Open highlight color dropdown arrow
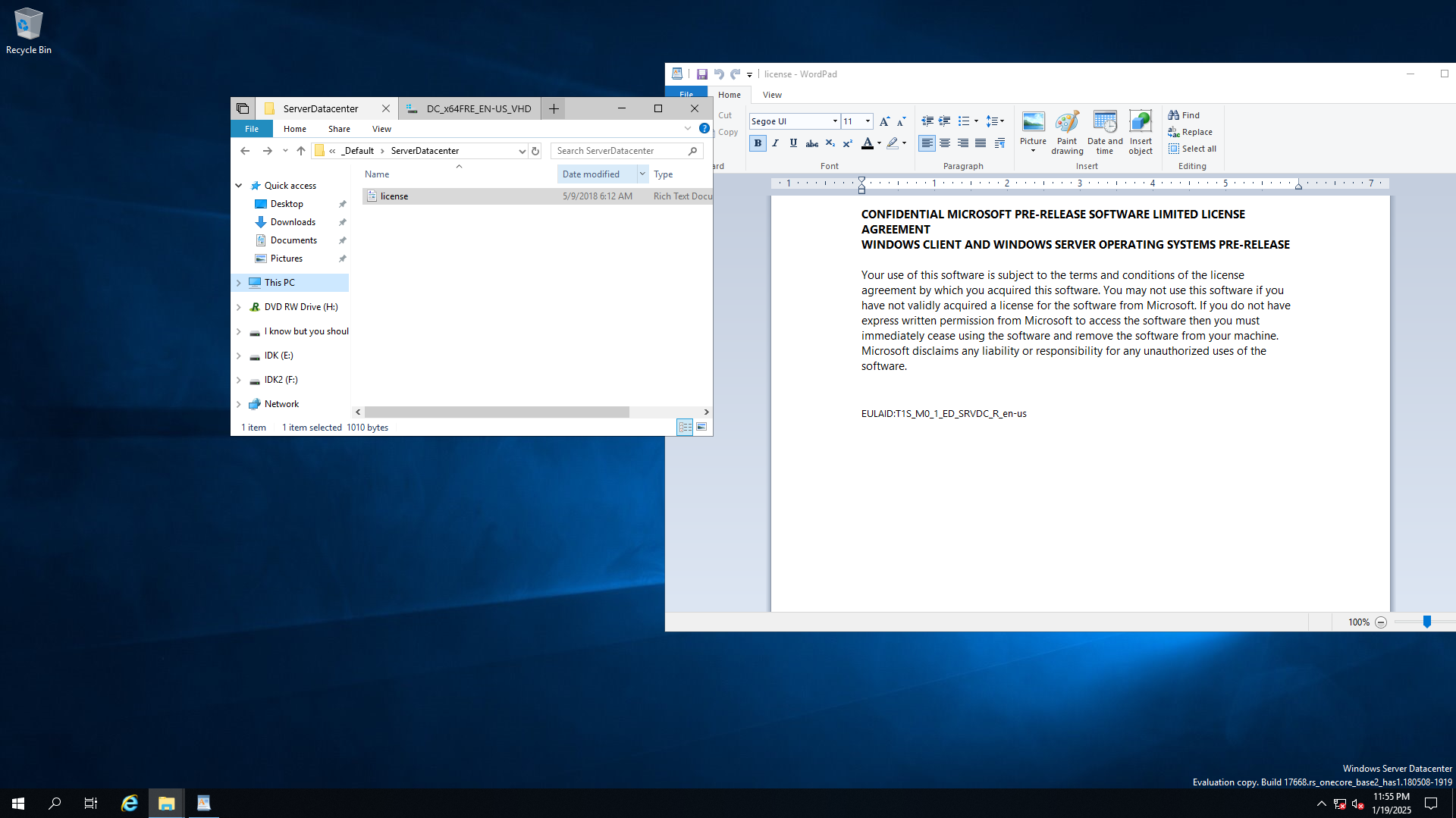Screen dimensions: 1456x818 (904, 143)
